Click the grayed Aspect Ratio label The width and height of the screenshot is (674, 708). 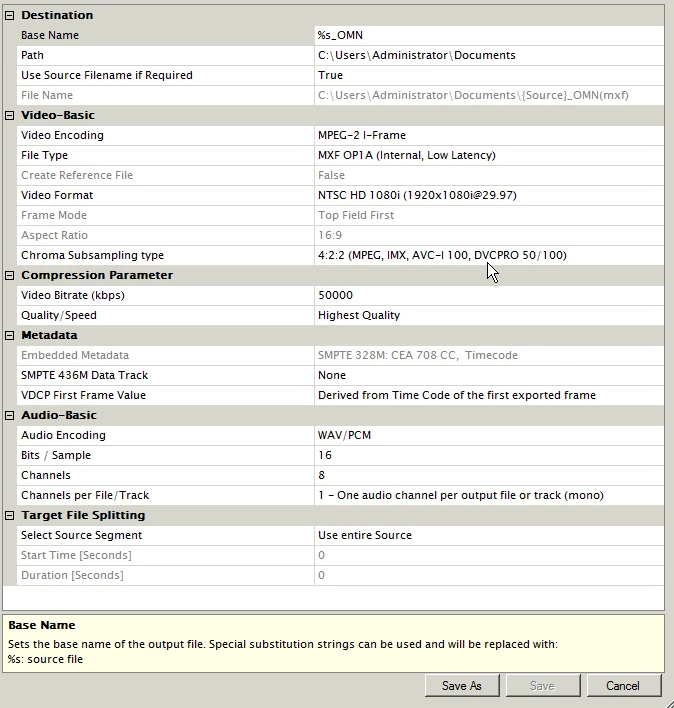click(54, 235)
